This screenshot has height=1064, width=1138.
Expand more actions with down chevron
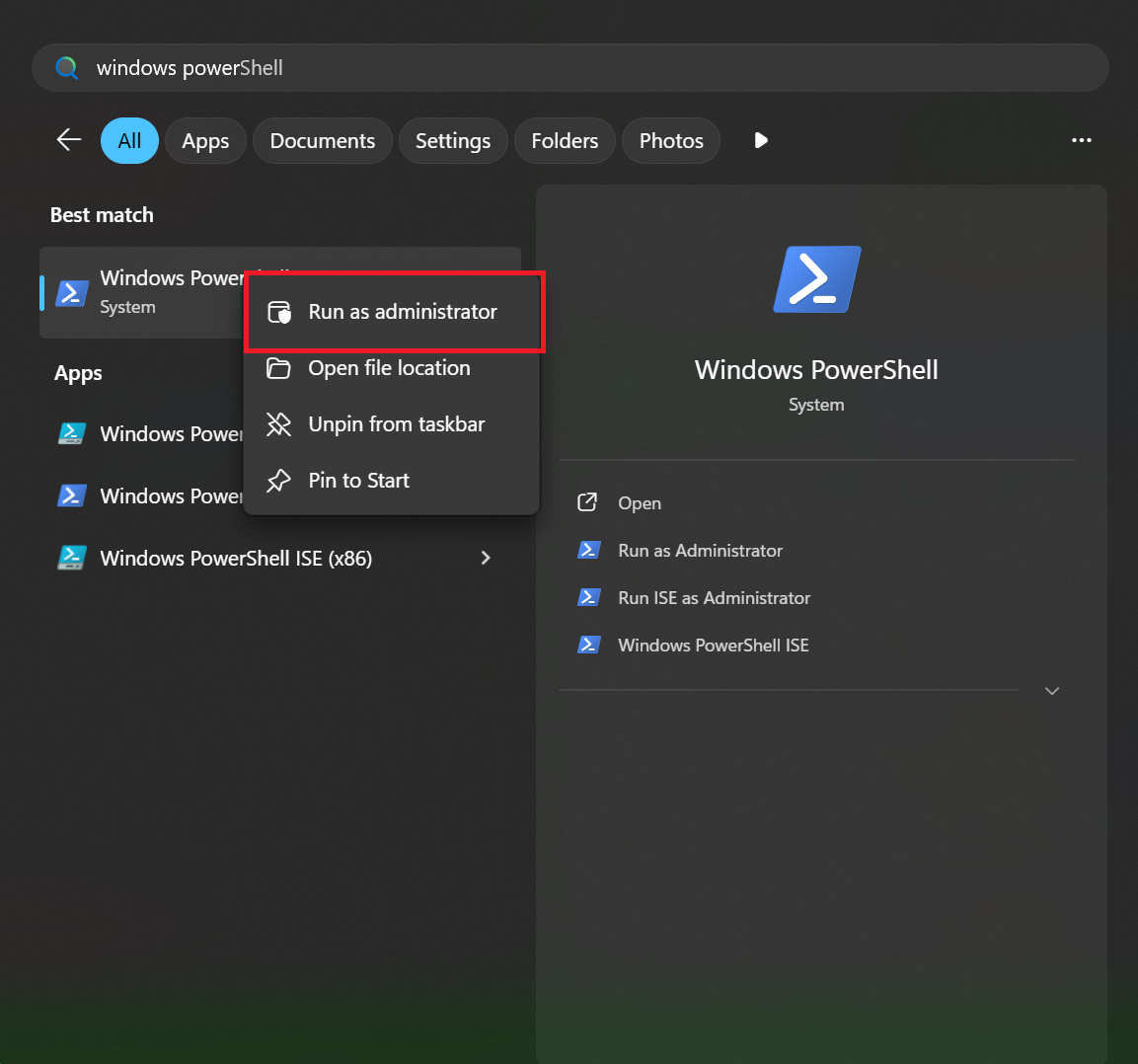click(x=1052, y=691)
